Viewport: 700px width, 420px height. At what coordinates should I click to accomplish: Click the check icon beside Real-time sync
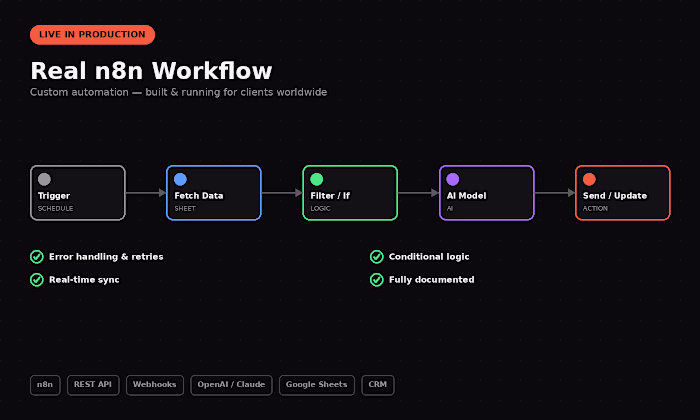click(x=37, y=280)
